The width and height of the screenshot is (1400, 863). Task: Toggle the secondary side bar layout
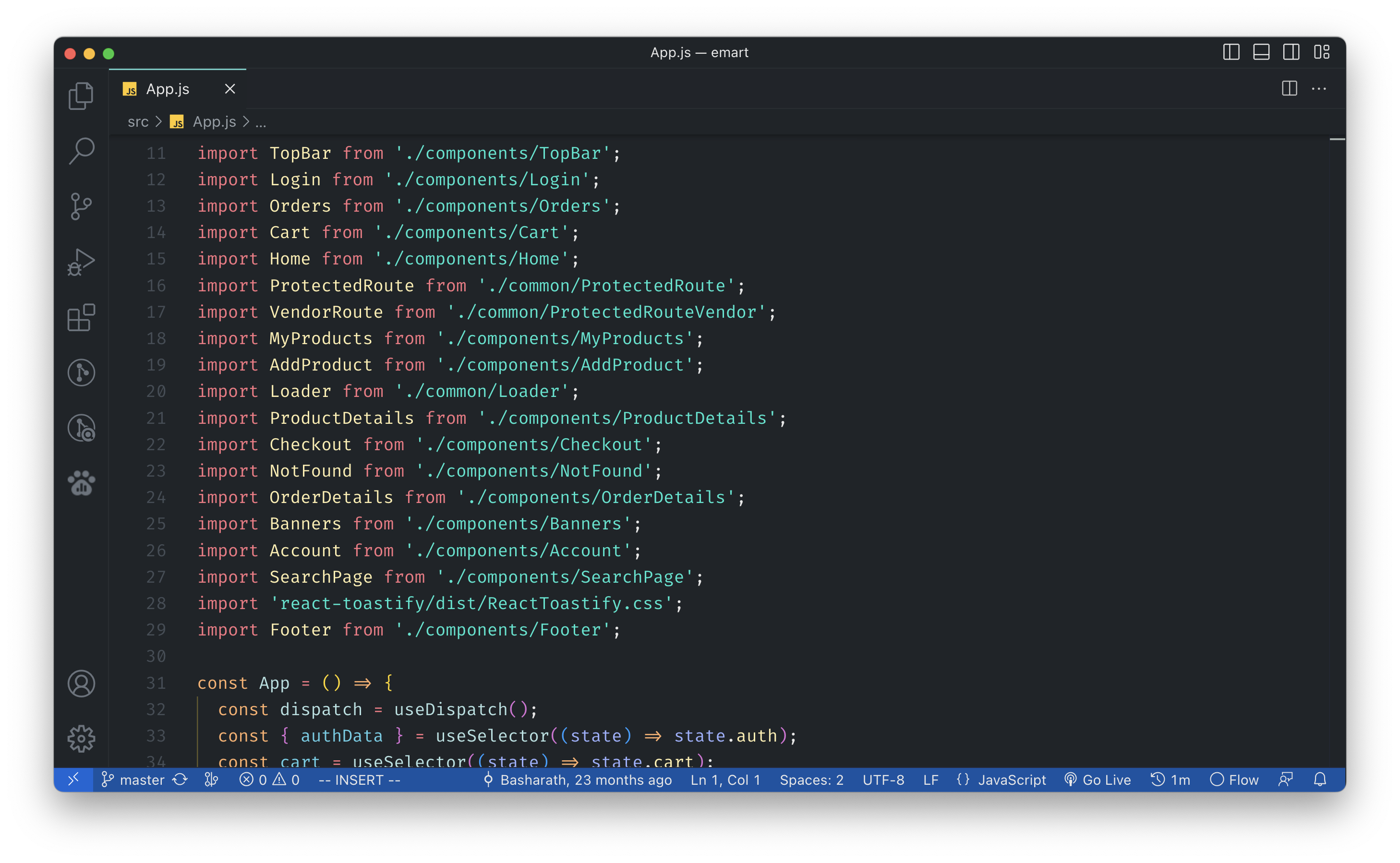click(1291, 52)
